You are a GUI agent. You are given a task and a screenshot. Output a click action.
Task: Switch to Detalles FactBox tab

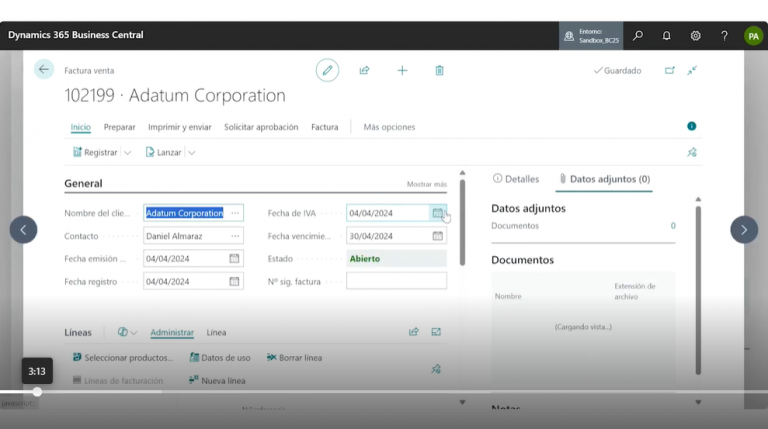(x=516, y=179)
